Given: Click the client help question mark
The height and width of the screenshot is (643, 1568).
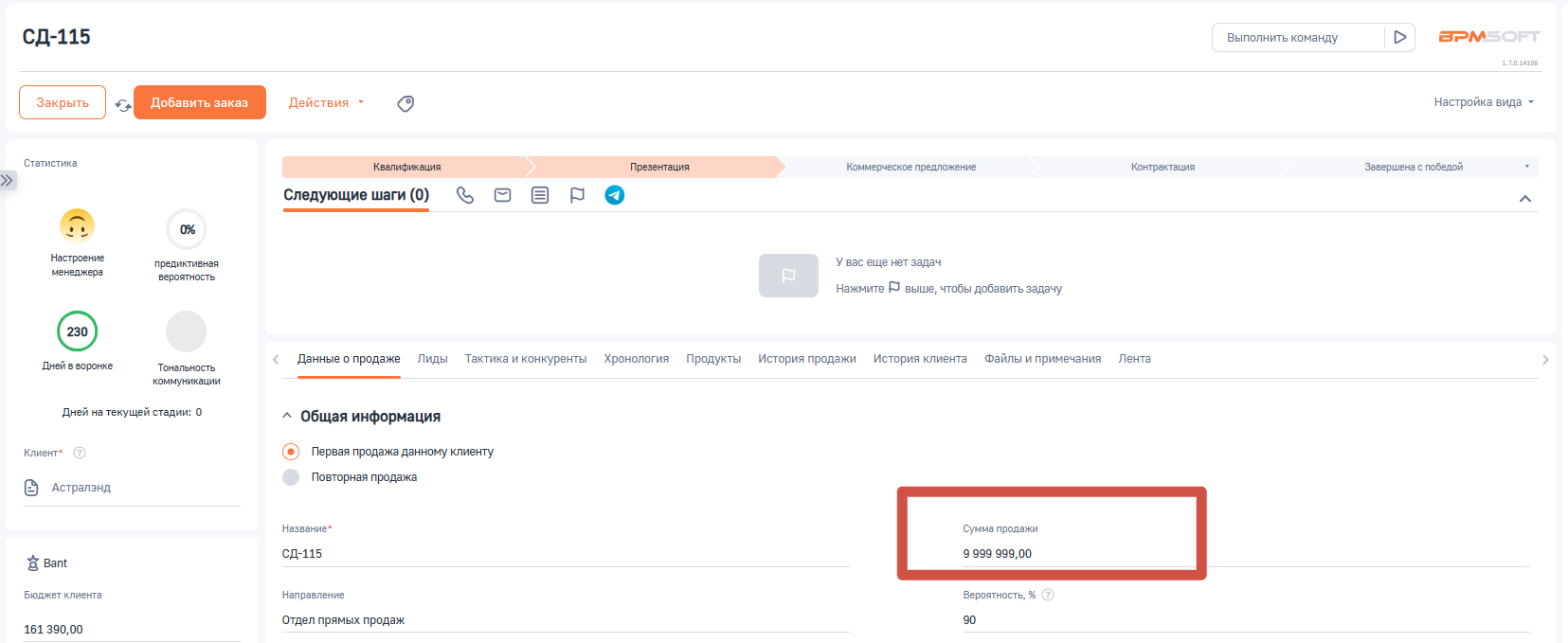Looking at the screenshot, I should click(x=80, y=453).
